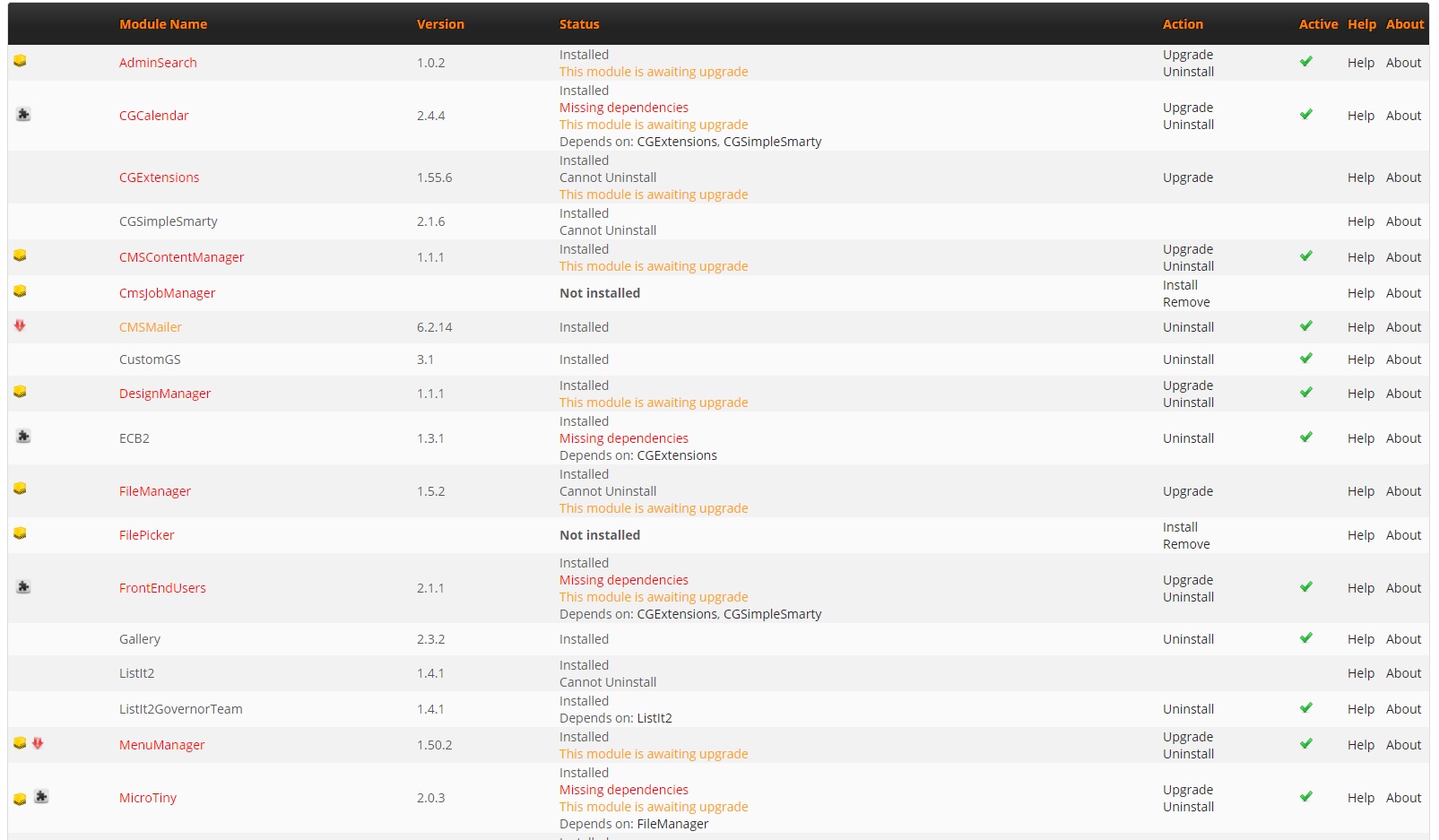The image size is (1439, 840).
Task: Open the About page for CGSimpleSmarty
Action: [x=1403, y=221]
